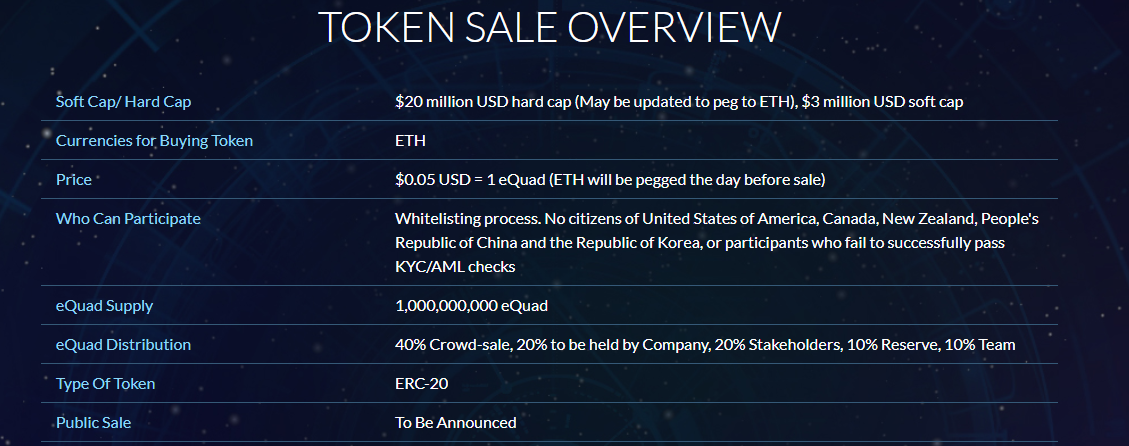Select the Public Sale label
The image size is (1129, 446).
point(94,422)
